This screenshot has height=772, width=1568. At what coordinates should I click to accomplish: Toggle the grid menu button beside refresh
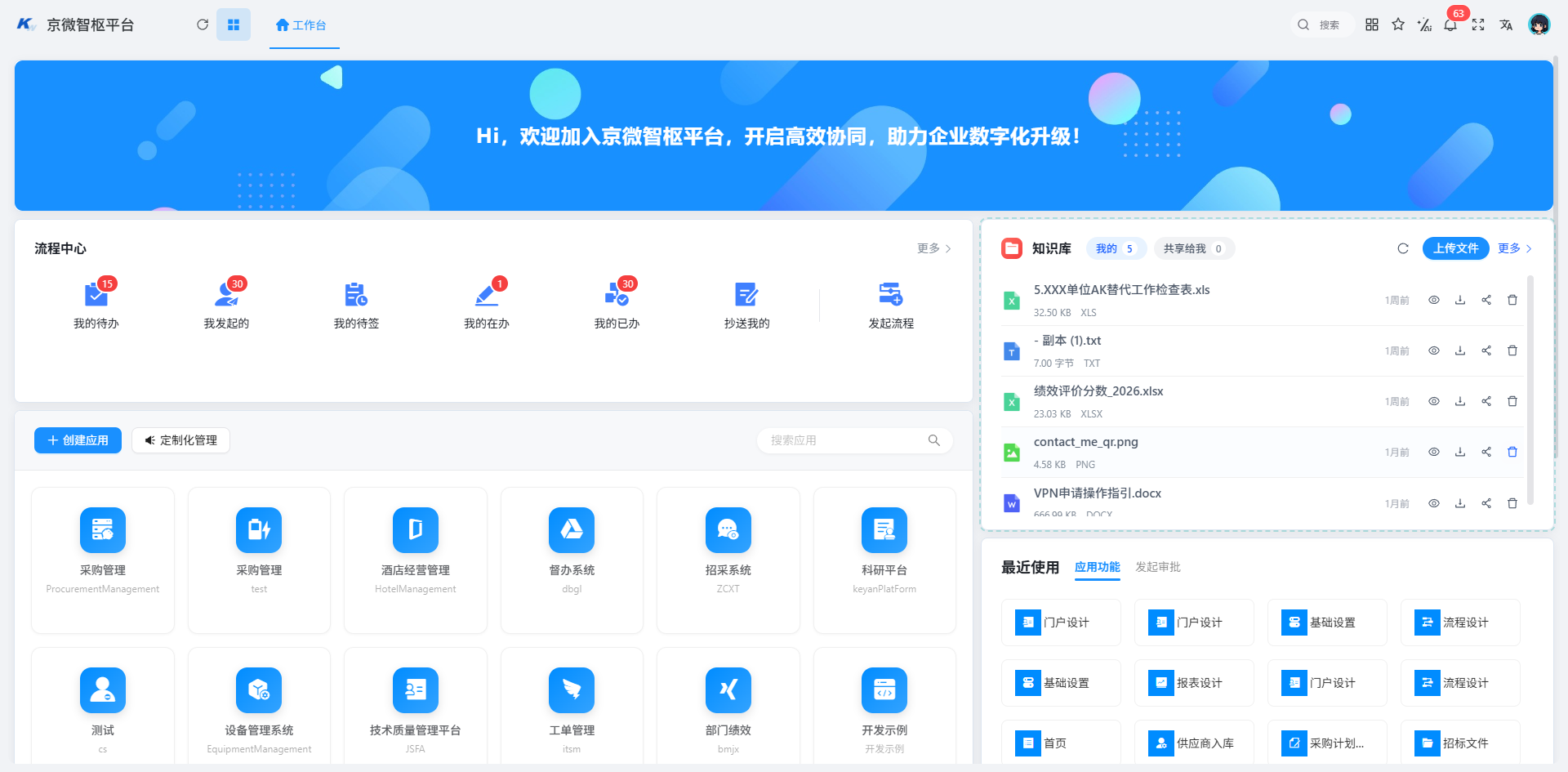[x=234, y=25]
